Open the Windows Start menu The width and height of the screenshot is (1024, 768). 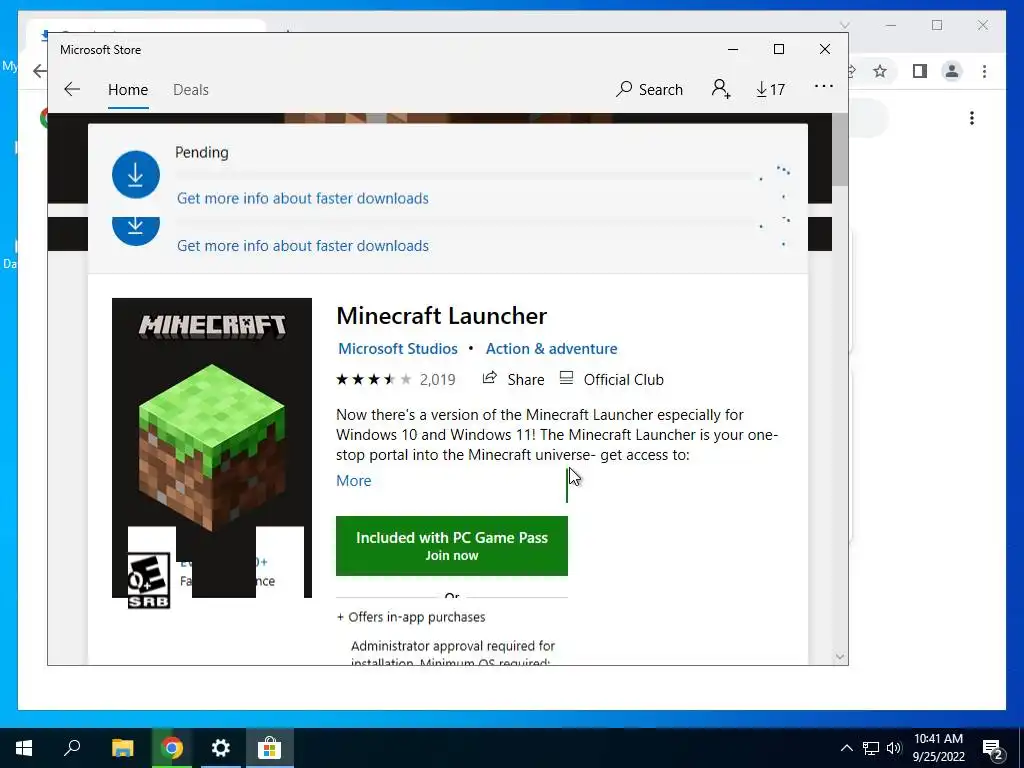point(24,748)
